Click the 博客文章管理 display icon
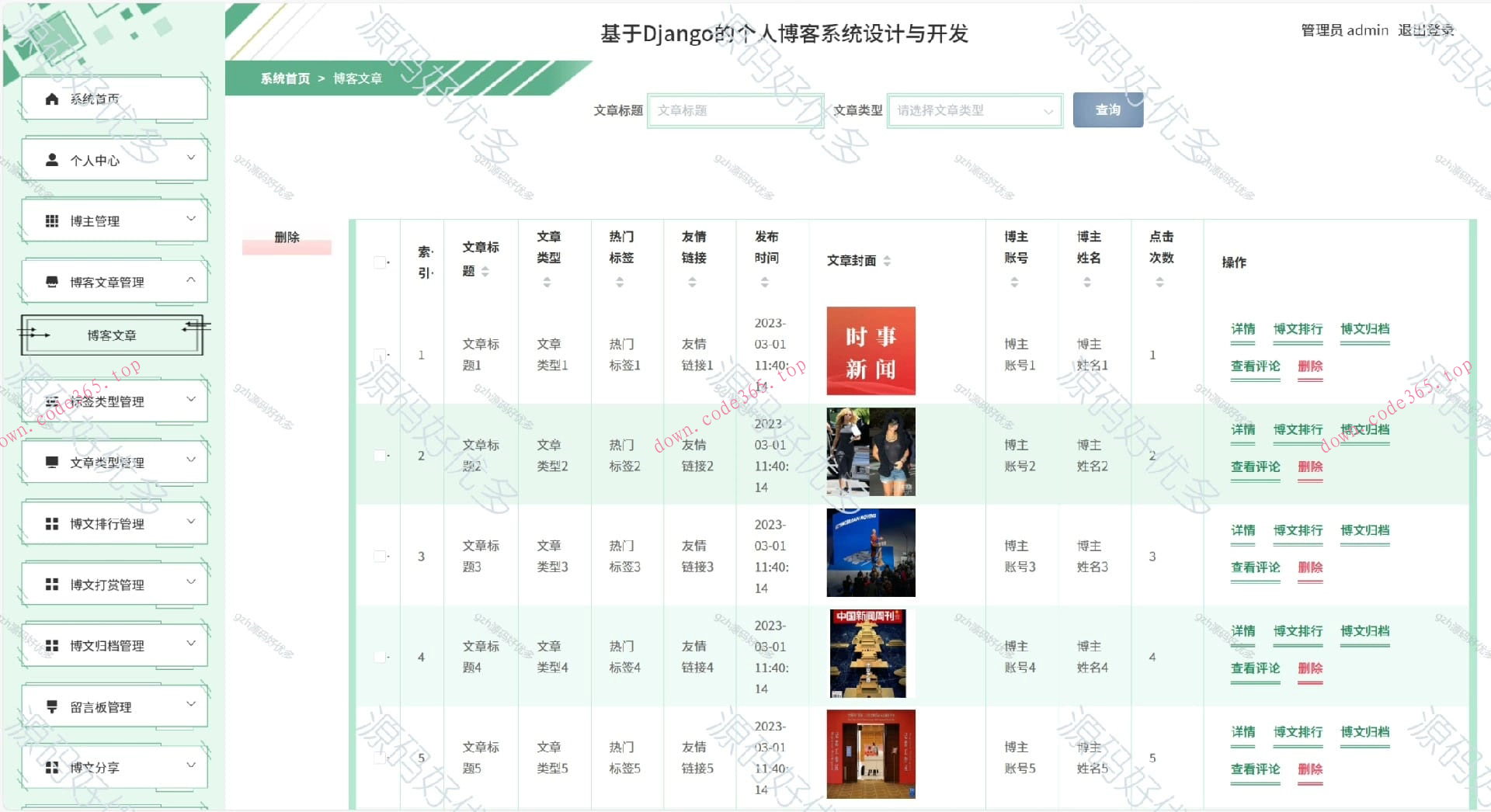The height and width of the screenshot is (812, 1491). (51, 281)
